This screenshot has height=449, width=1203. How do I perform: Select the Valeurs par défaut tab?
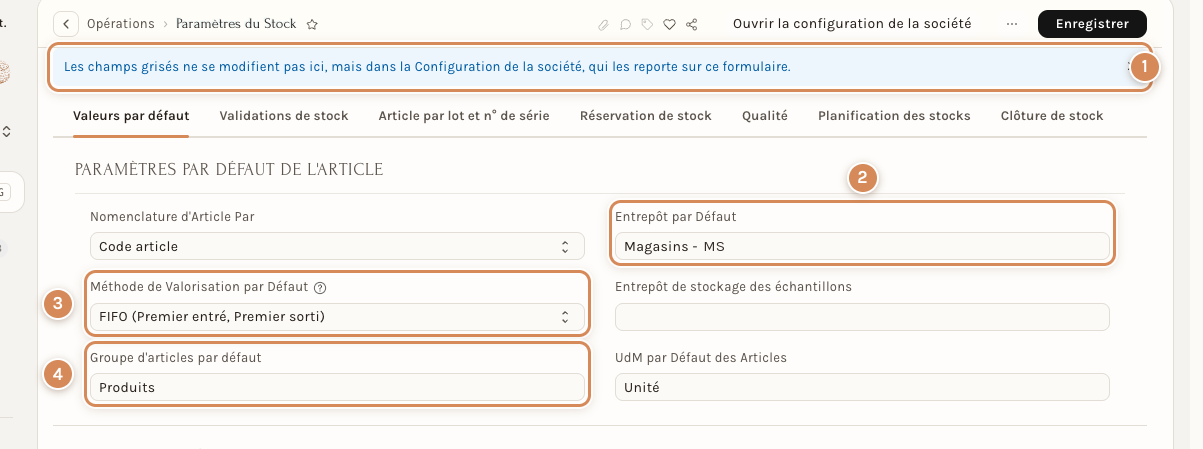pyautogui.click(x=131, y=116)
